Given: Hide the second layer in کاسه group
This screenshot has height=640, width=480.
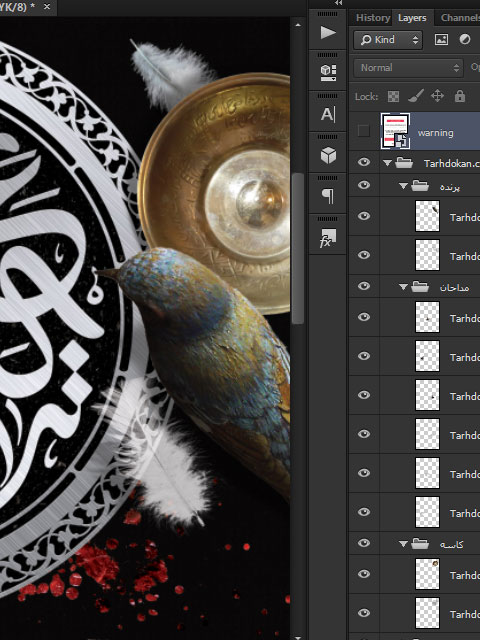Looking at the screenshot, I should pos(364,613).
